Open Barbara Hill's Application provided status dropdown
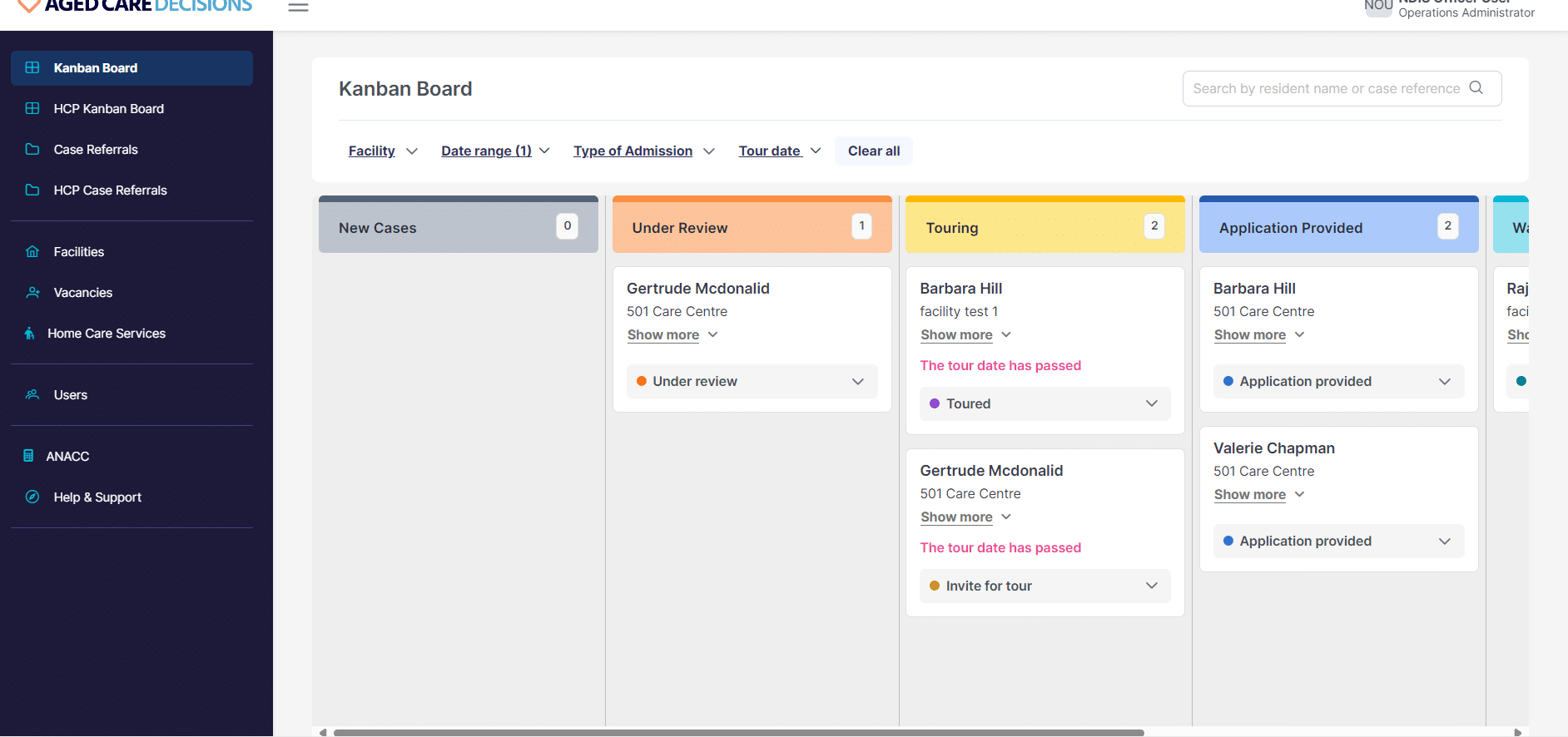 (1338, 381)
